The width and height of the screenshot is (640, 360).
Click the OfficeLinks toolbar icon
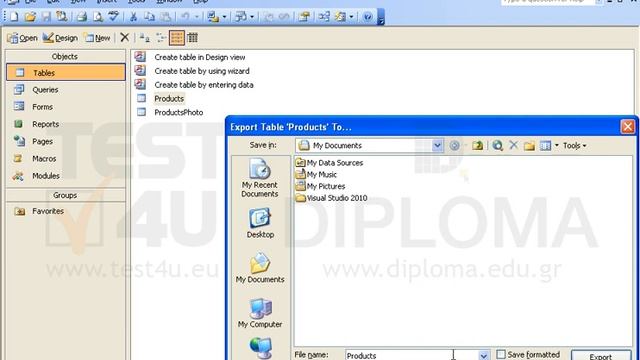(x=213, y=17)
